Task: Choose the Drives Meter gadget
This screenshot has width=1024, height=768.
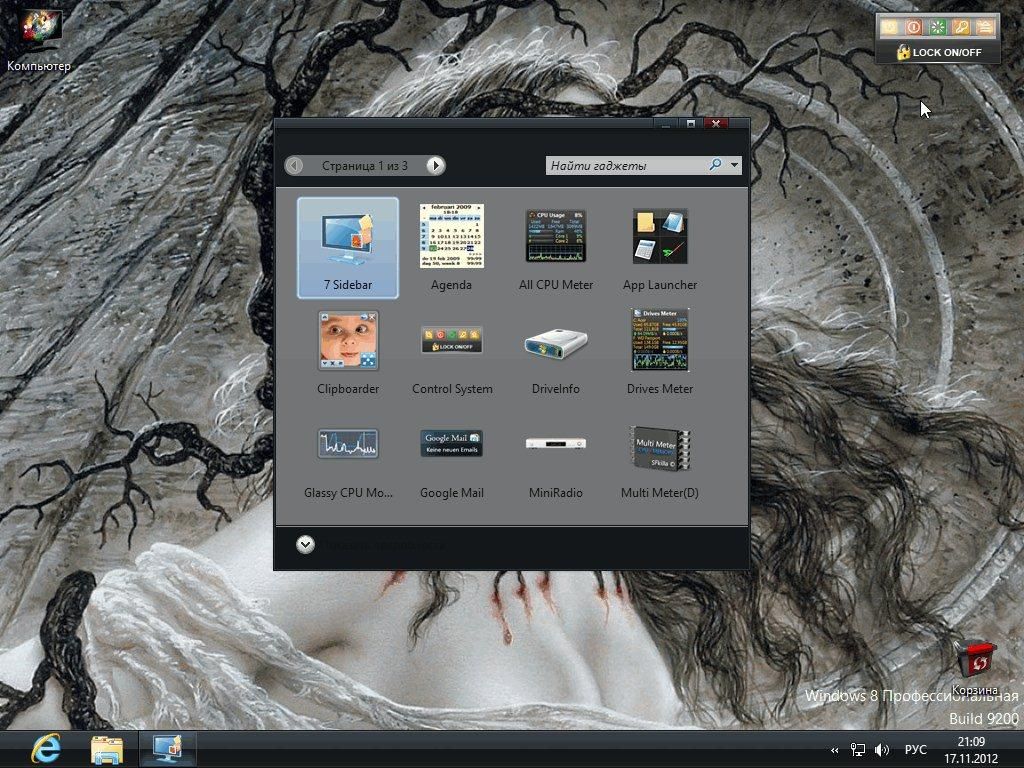Action: coord(660,352)
